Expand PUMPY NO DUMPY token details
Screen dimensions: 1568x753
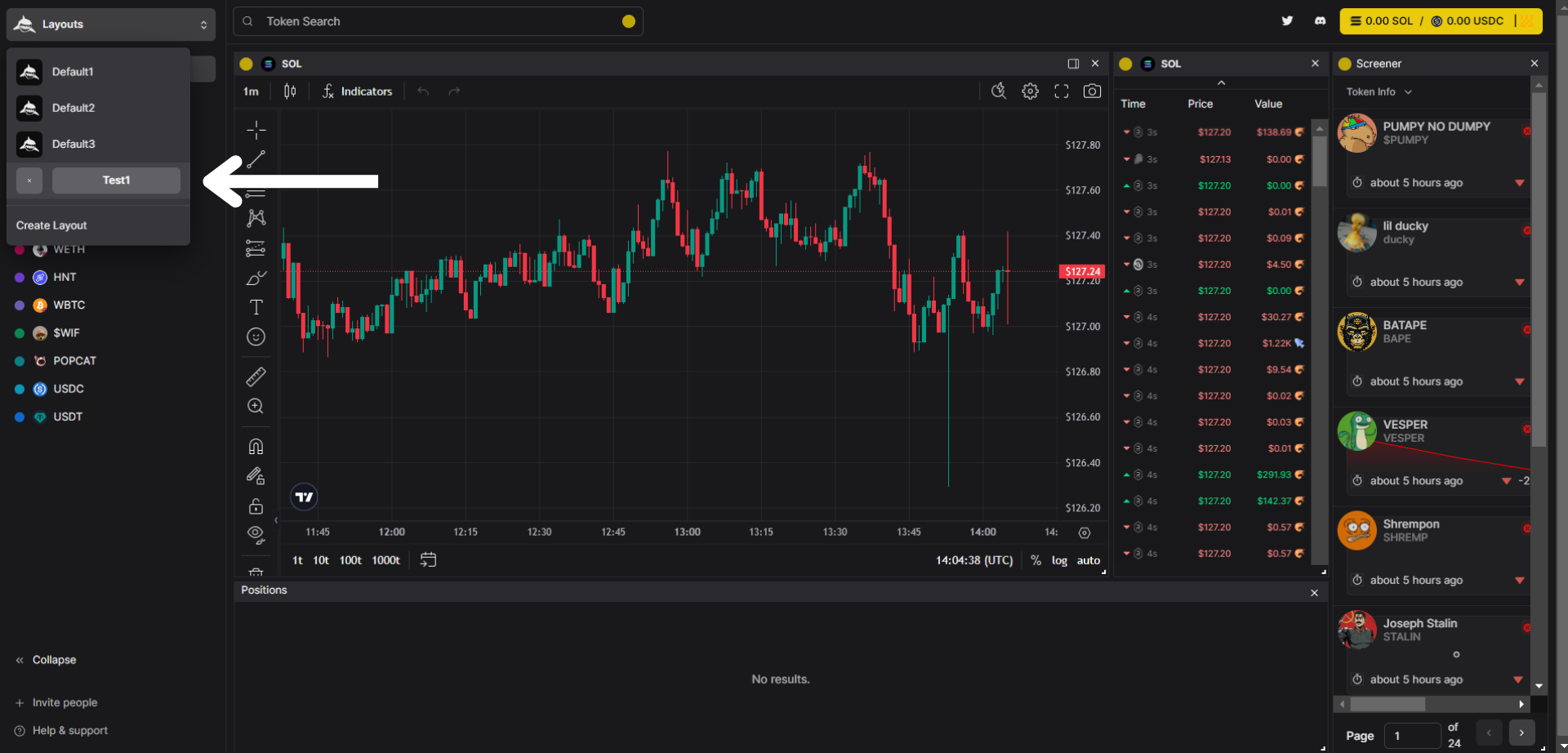coord(1519,183)
